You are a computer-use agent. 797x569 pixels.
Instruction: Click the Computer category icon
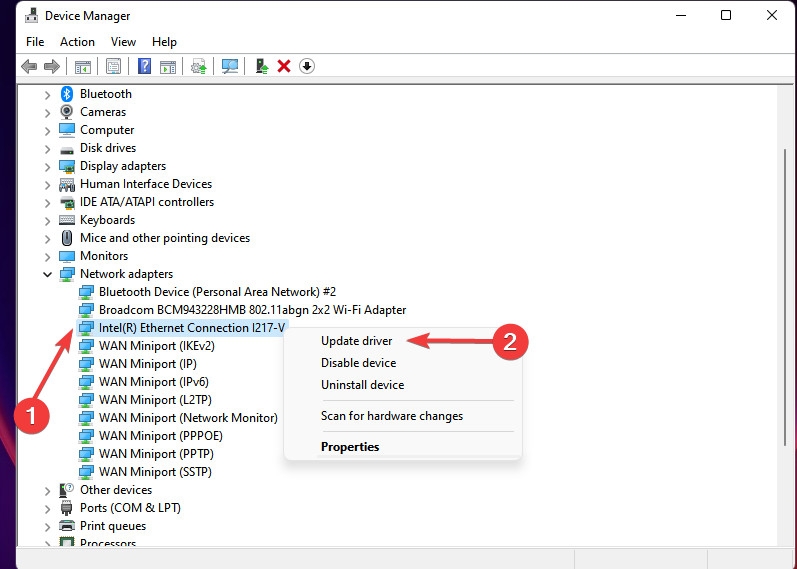click(67, 130)
